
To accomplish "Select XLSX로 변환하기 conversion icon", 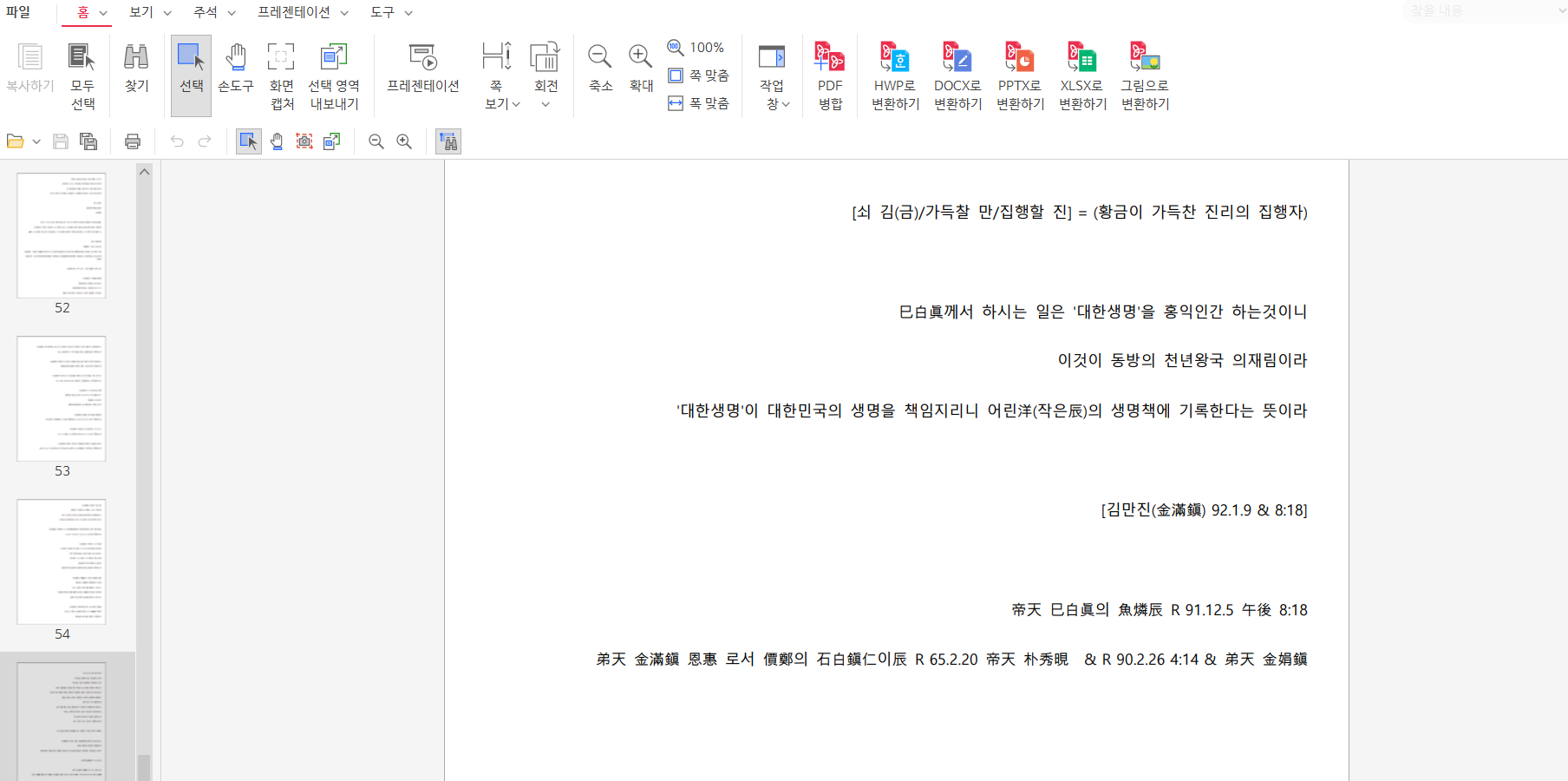I will coord(1081,58).
